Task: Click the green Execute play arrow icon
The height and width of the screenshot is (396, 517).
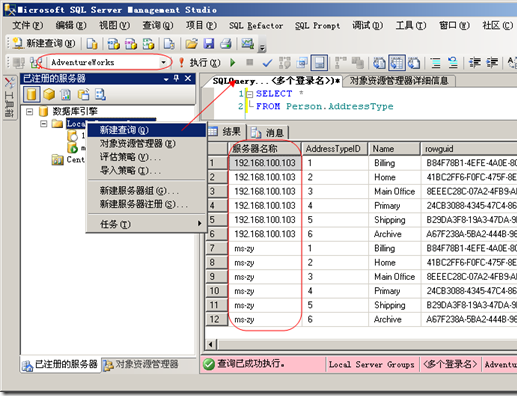Action: 233,62
